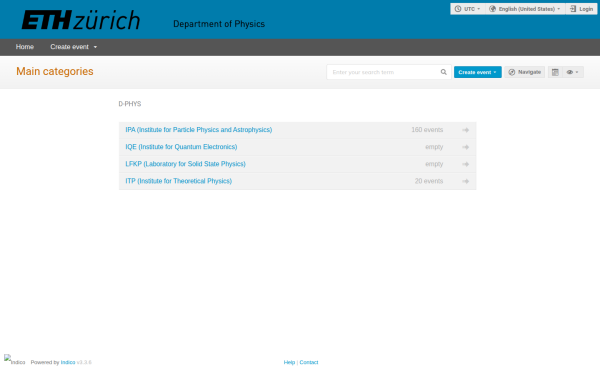Open IQE (Institute for Quantum Electronics) category
The height and width of the screenshot is (375, 600).
click(x=181, y=147)
